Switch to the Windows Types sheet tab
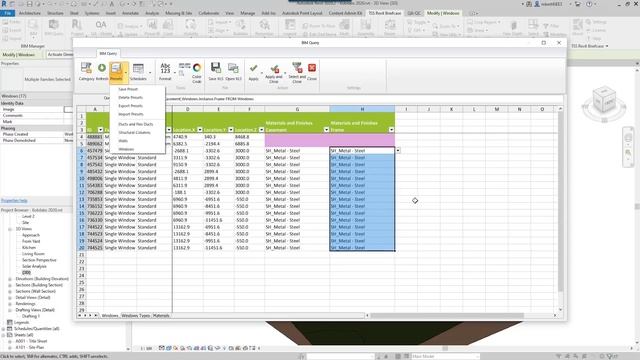This screenshot has height=360, width=640. coord(136,316)
